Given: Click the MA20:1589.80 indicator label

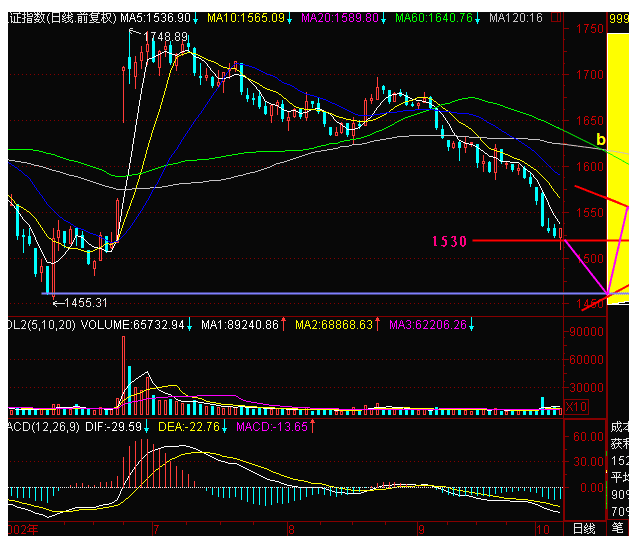Looking at the screenshot, I should click(x=340, y=18).
